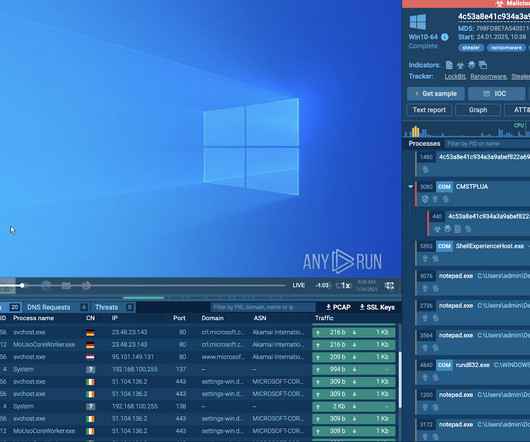
Task: Click the connections table vertical scrollbar
Action: pyautogui.click(x=400, y=380)
